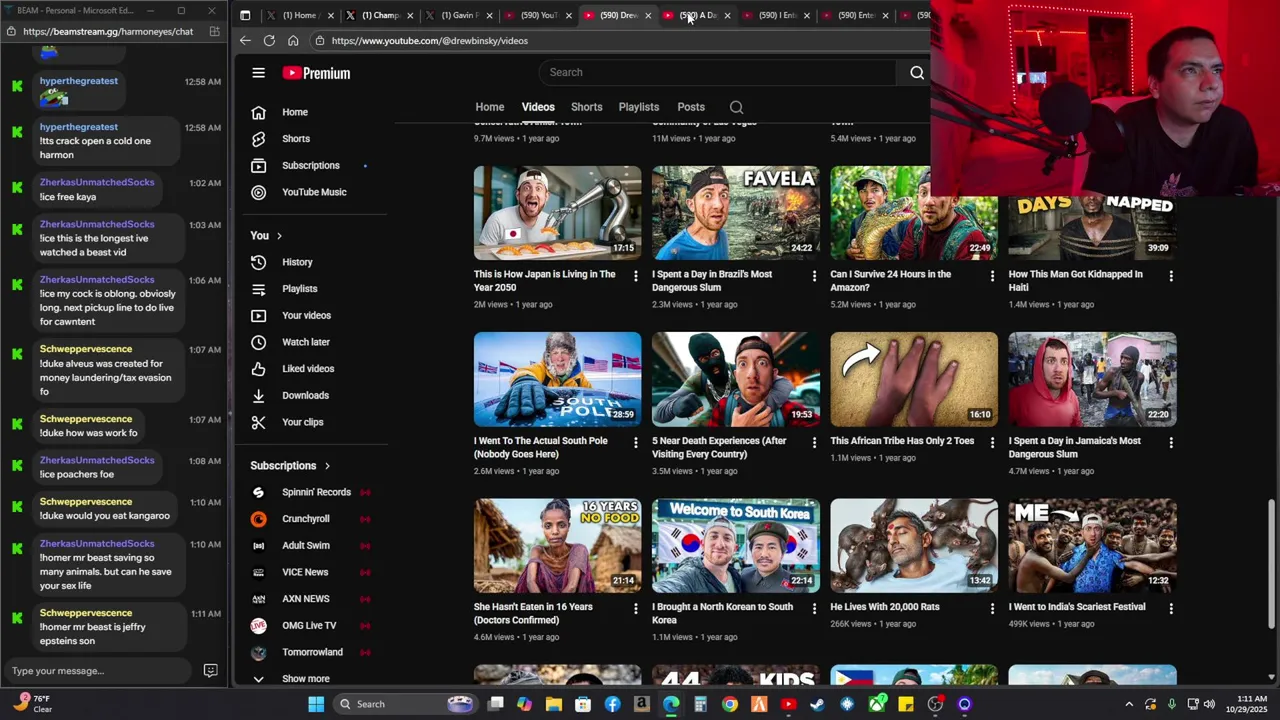Expand the Subscriptions section header
Image resolution: width=1280 pixels, height=720 pixels.
[x=290, y=465]
